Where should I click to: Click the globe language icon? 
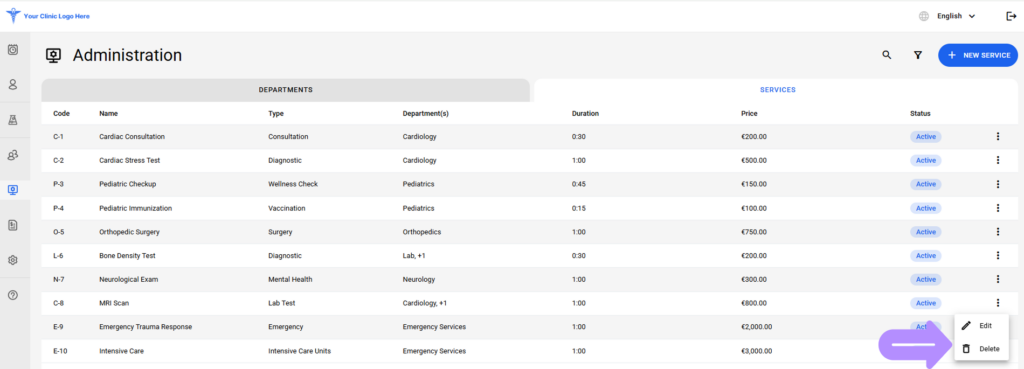point(923,16)
